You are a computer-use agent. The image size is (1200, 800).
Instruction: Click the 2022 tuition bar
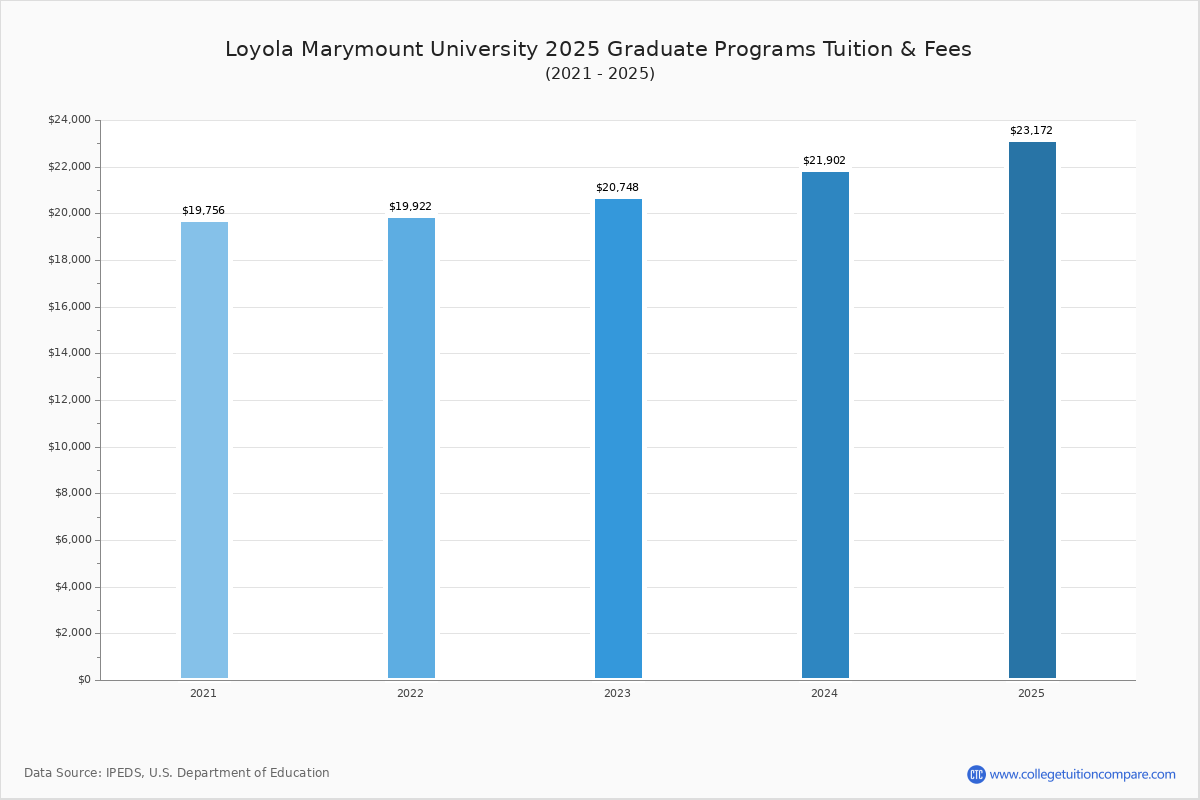coord(411,448)
